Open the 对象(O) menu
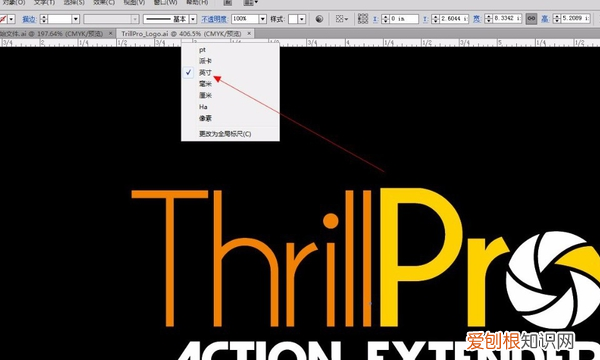 (x=13, y=2)
